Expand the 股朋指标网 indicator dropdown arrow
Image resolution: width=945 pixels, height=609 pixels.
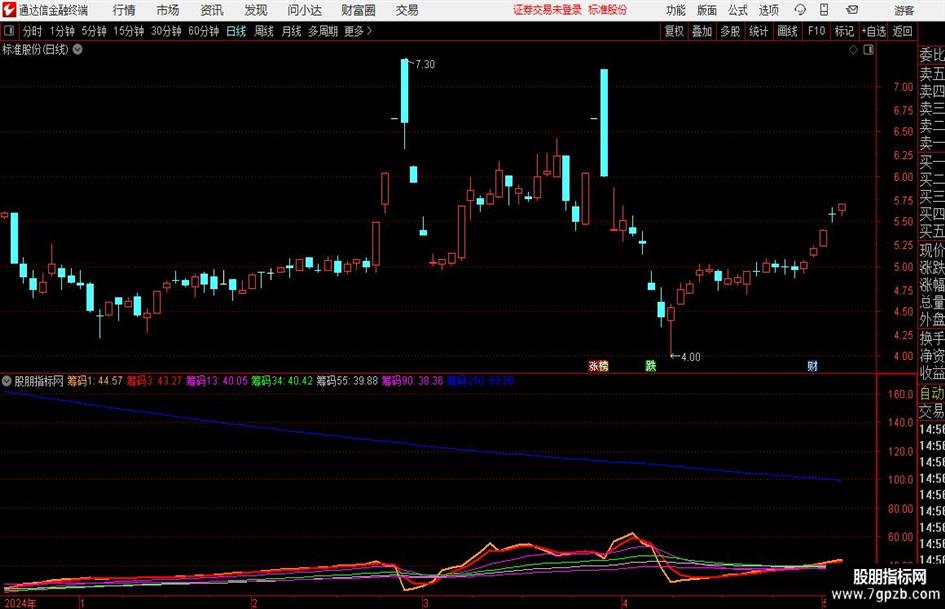coord(7,380)
